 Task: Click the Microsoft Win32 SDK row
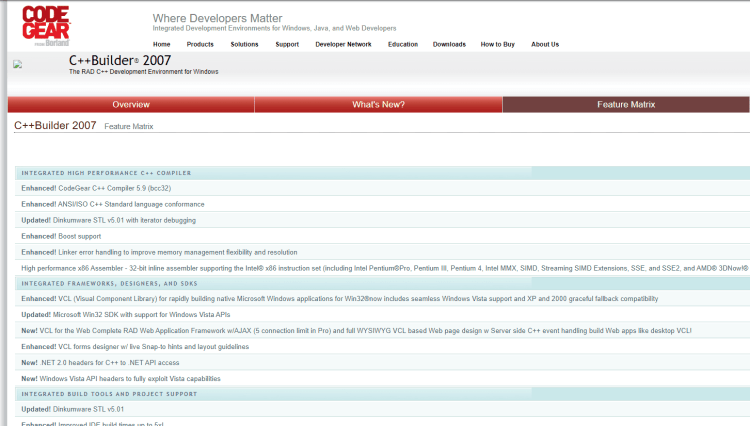point(383,315)
